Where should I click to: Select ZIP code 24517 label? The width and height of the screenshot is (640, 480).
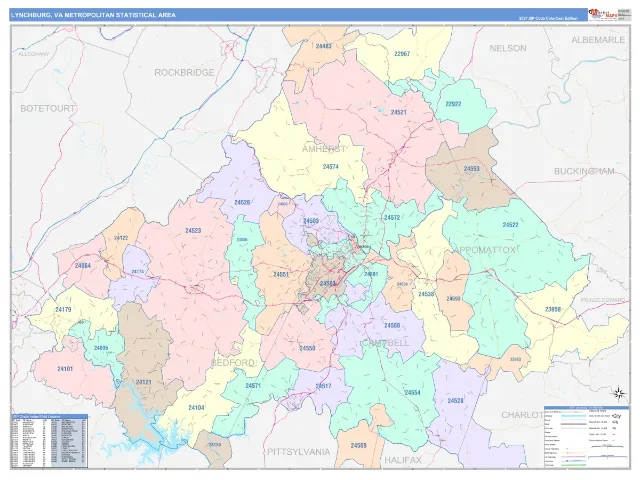point(323,386)
